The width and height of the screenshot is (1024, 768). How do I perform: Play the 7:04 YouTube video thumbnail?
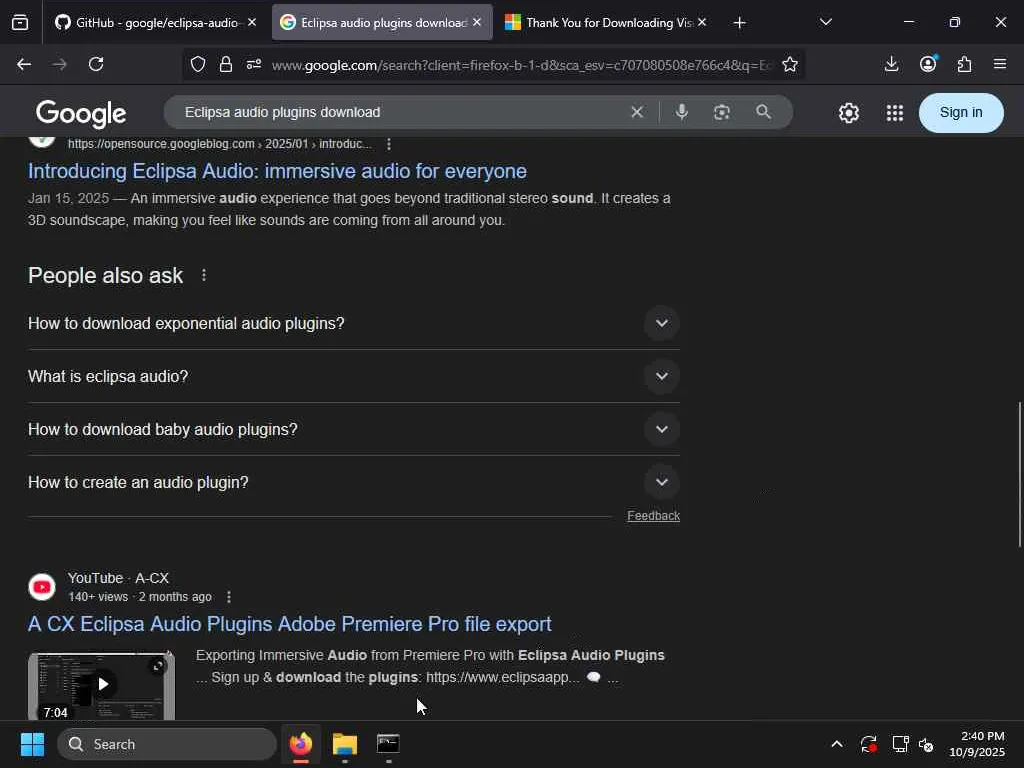pos(101,685)
